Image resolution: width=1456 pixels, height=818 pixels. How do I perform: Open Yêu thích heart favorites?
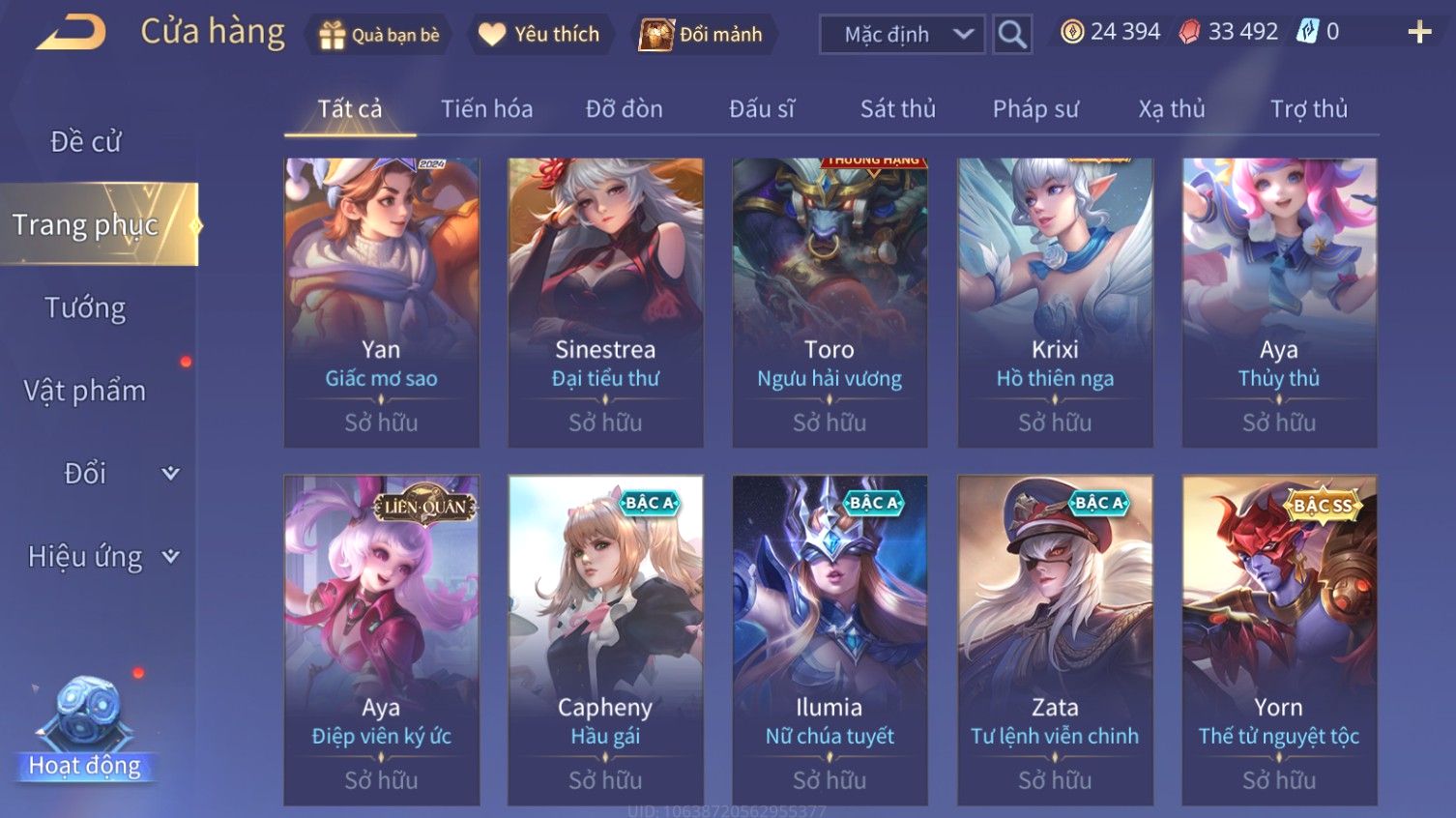click(x=492, y=35)
